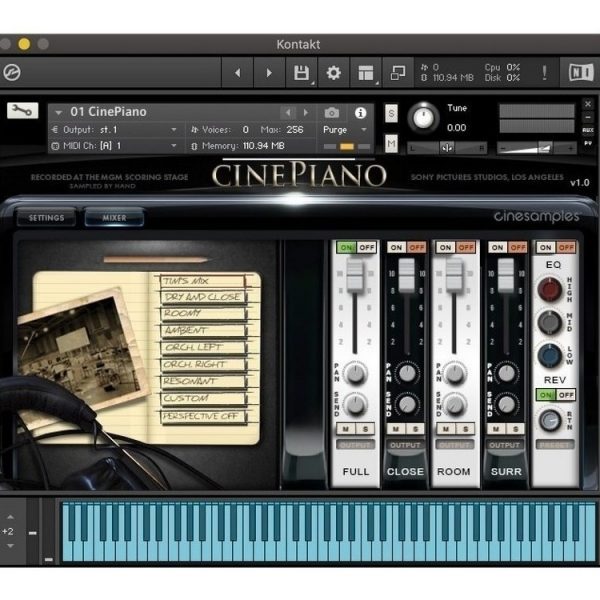Screen dimensions: 600x600
Task: Click the FULL channel volume fader
Action: tap(355, 276)
